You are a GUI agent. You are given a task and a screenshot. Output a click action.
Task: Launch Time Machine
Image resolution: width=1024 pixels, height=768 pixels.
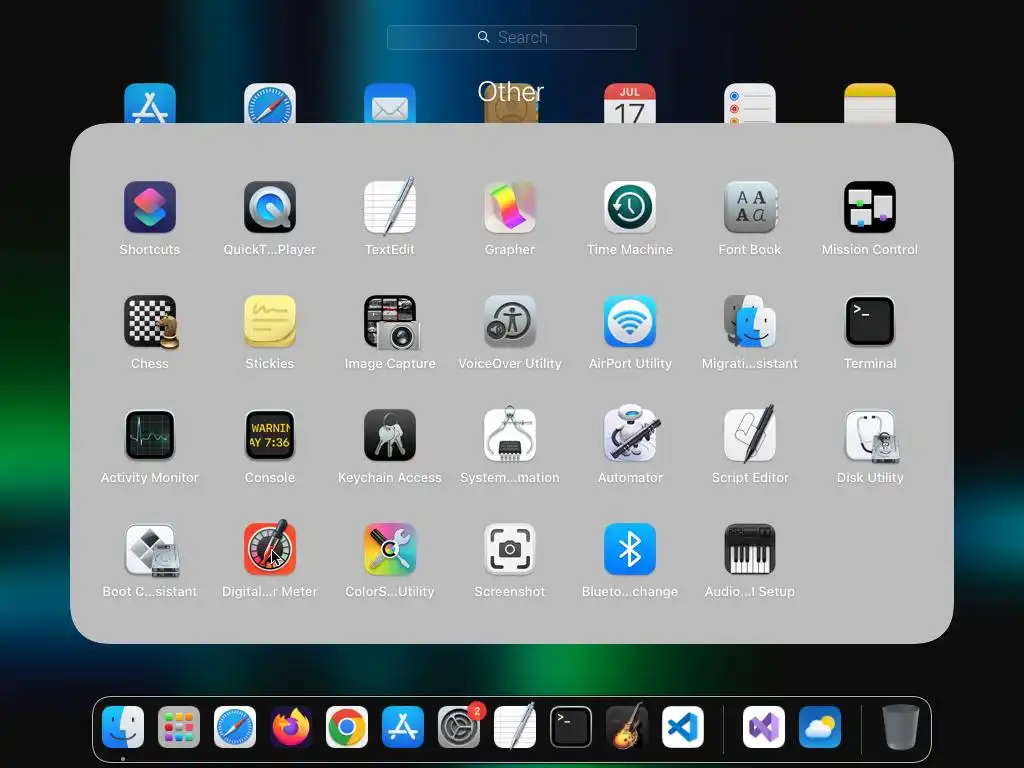[630, 208]
